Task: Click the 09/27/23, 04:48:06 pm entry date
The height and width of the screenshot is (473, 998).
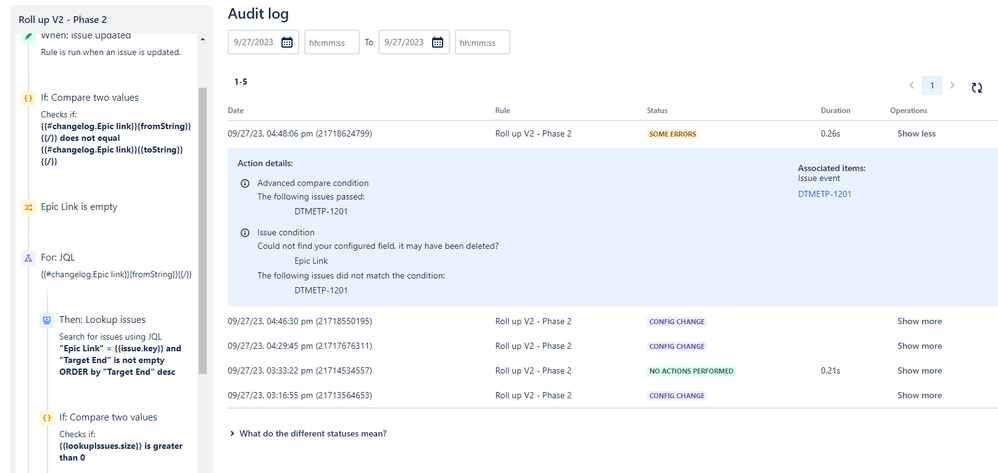Action: [300, 134]
